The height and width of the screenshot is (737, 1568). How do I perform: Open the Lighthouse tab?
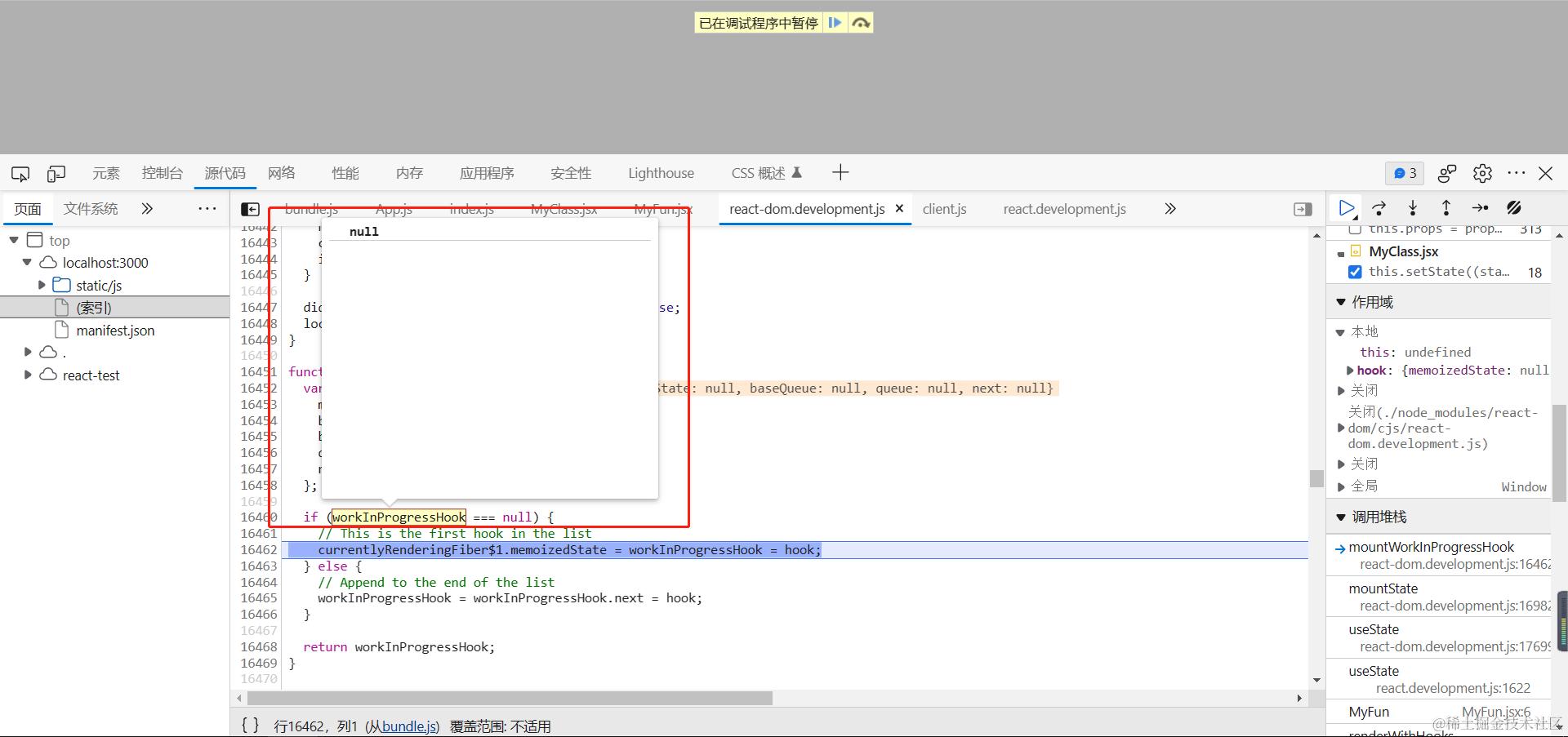coord(661,173)
